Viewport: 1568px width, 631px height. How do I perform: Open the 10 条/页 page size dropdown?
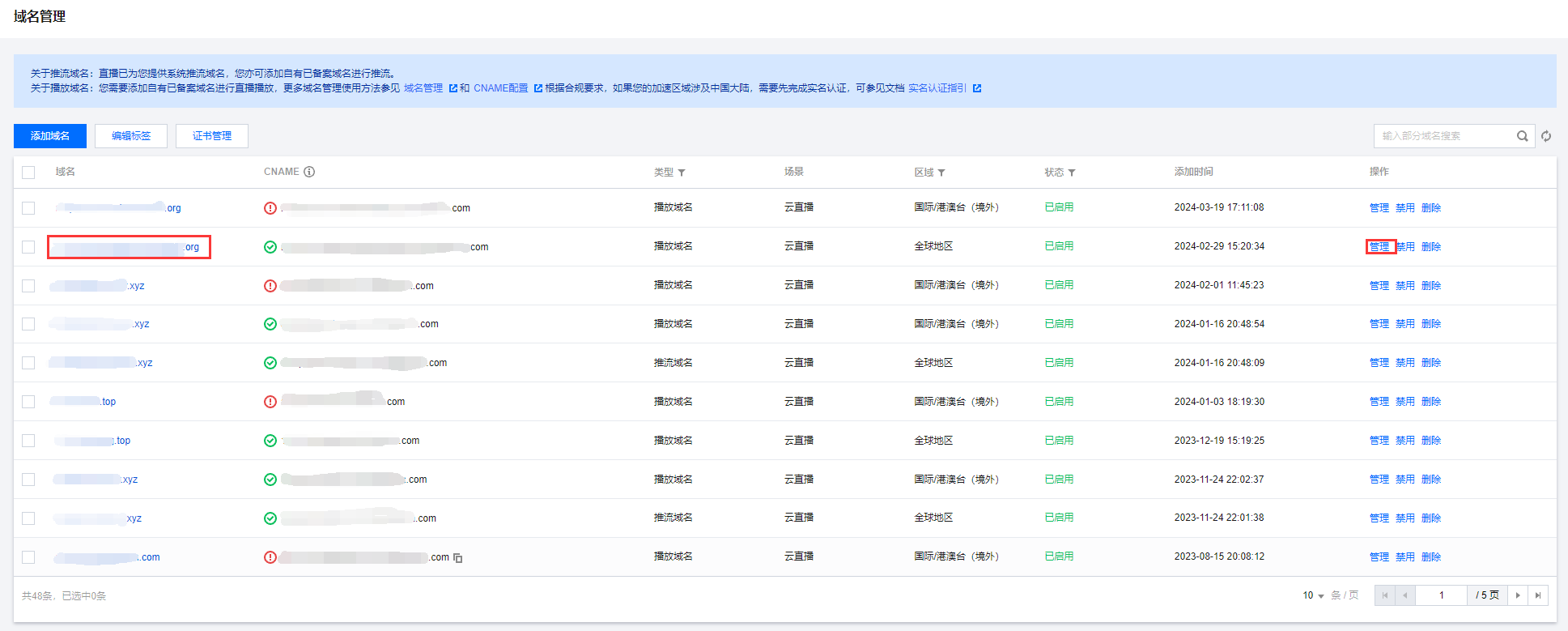(x=1313, y=595)
